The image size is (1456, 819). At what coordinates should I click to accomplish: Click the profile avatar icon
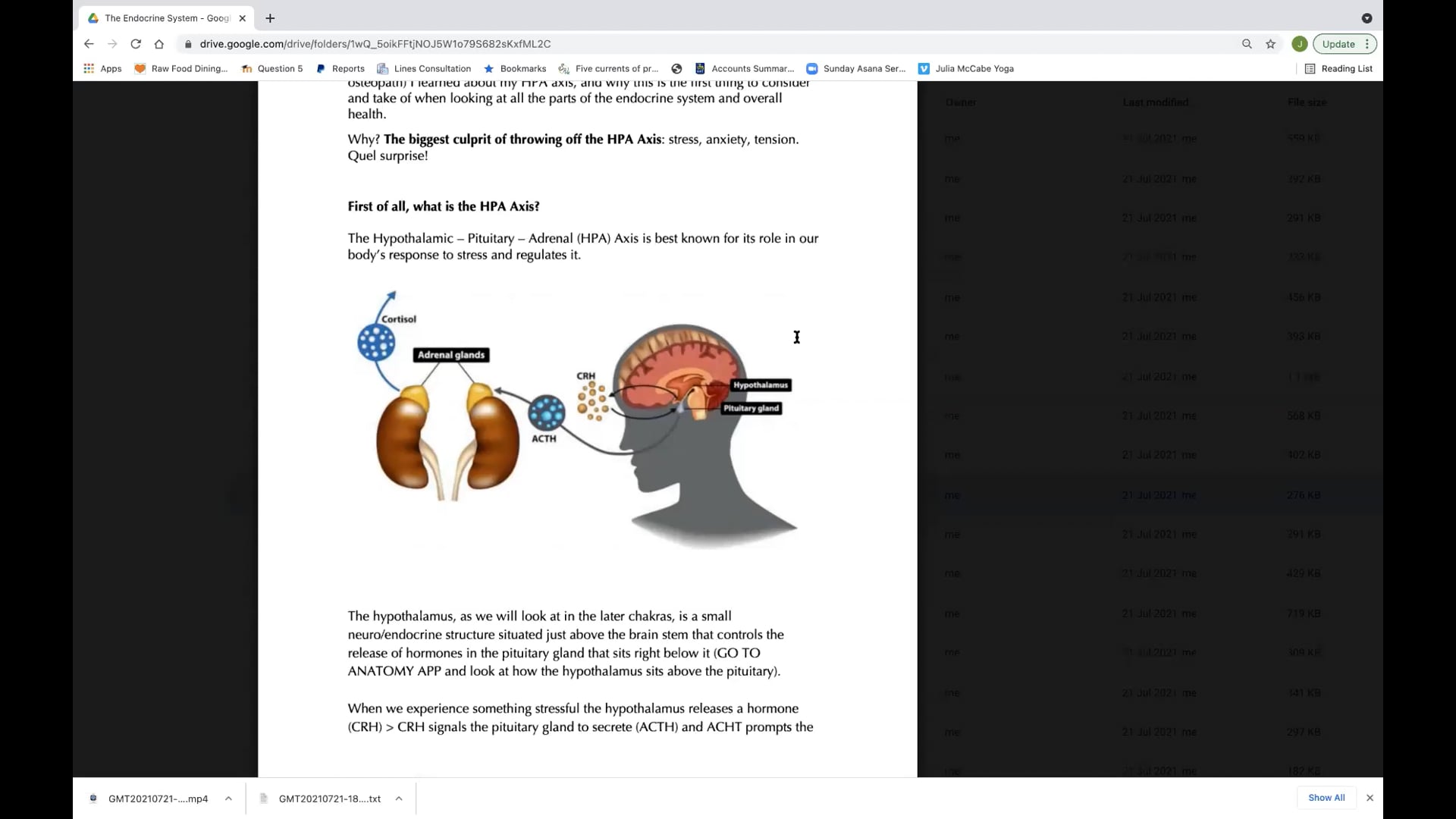(x=1300, y=44)
